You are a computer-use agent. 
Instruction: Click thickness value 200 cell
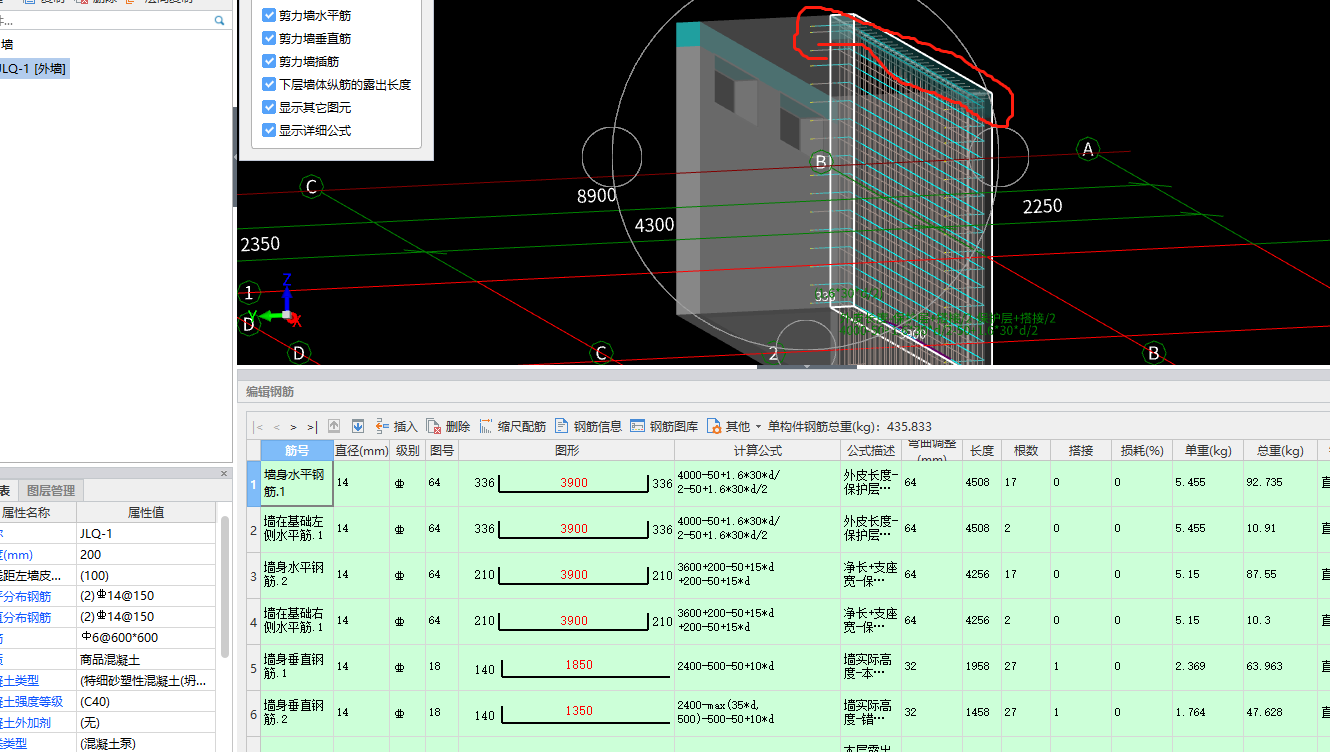tap(146, 554)
